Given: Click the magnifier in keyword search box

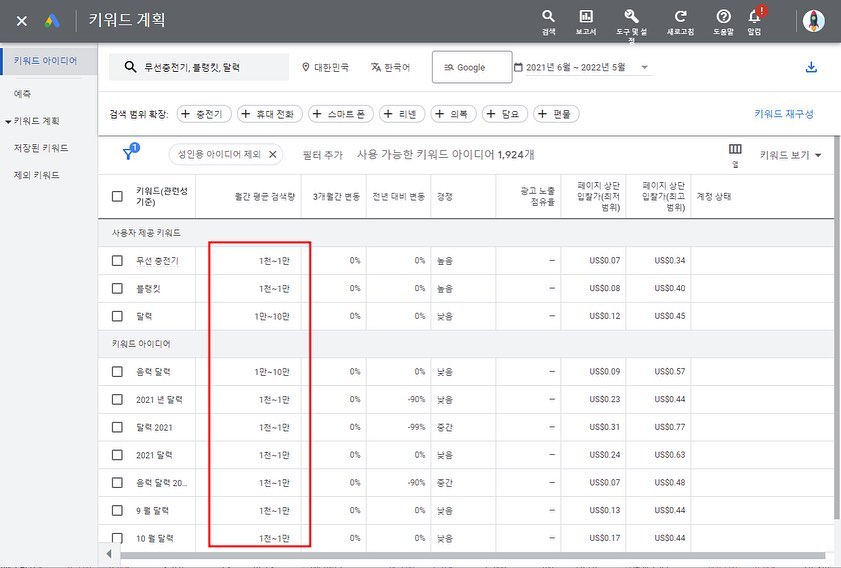Looking at the screenshot, I should click(x=130, y=67).
